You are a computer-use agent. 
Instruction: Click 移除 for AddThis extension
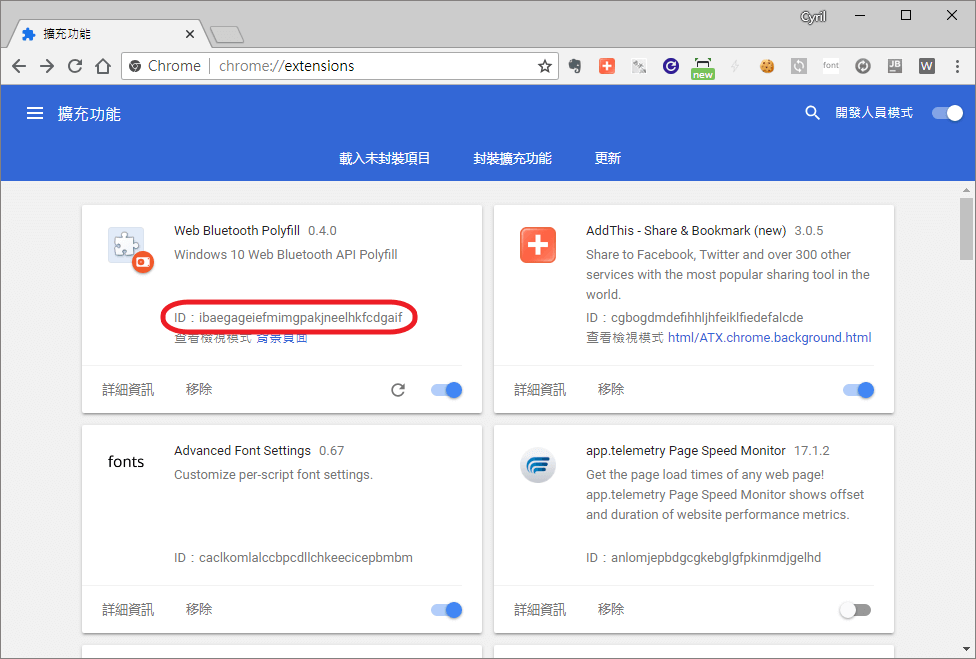tap(611, 390)
